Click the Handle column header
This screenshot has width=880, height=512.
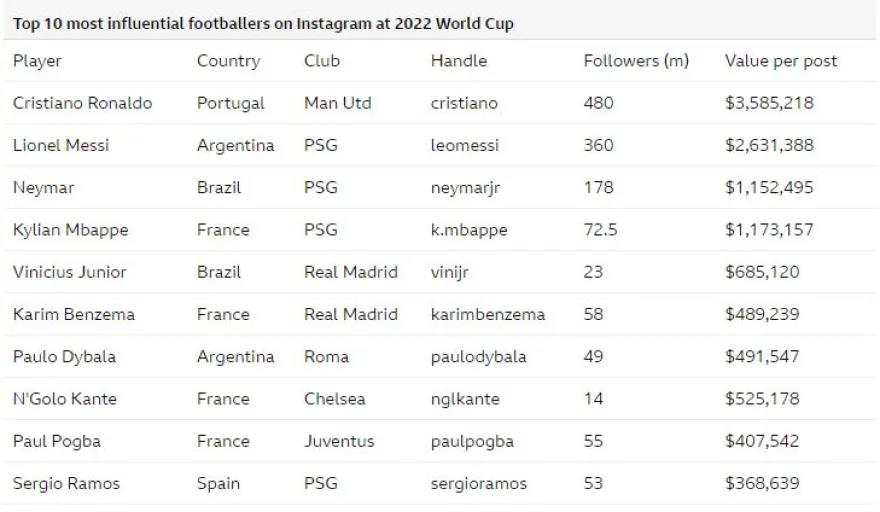click(x=459, y=61)
